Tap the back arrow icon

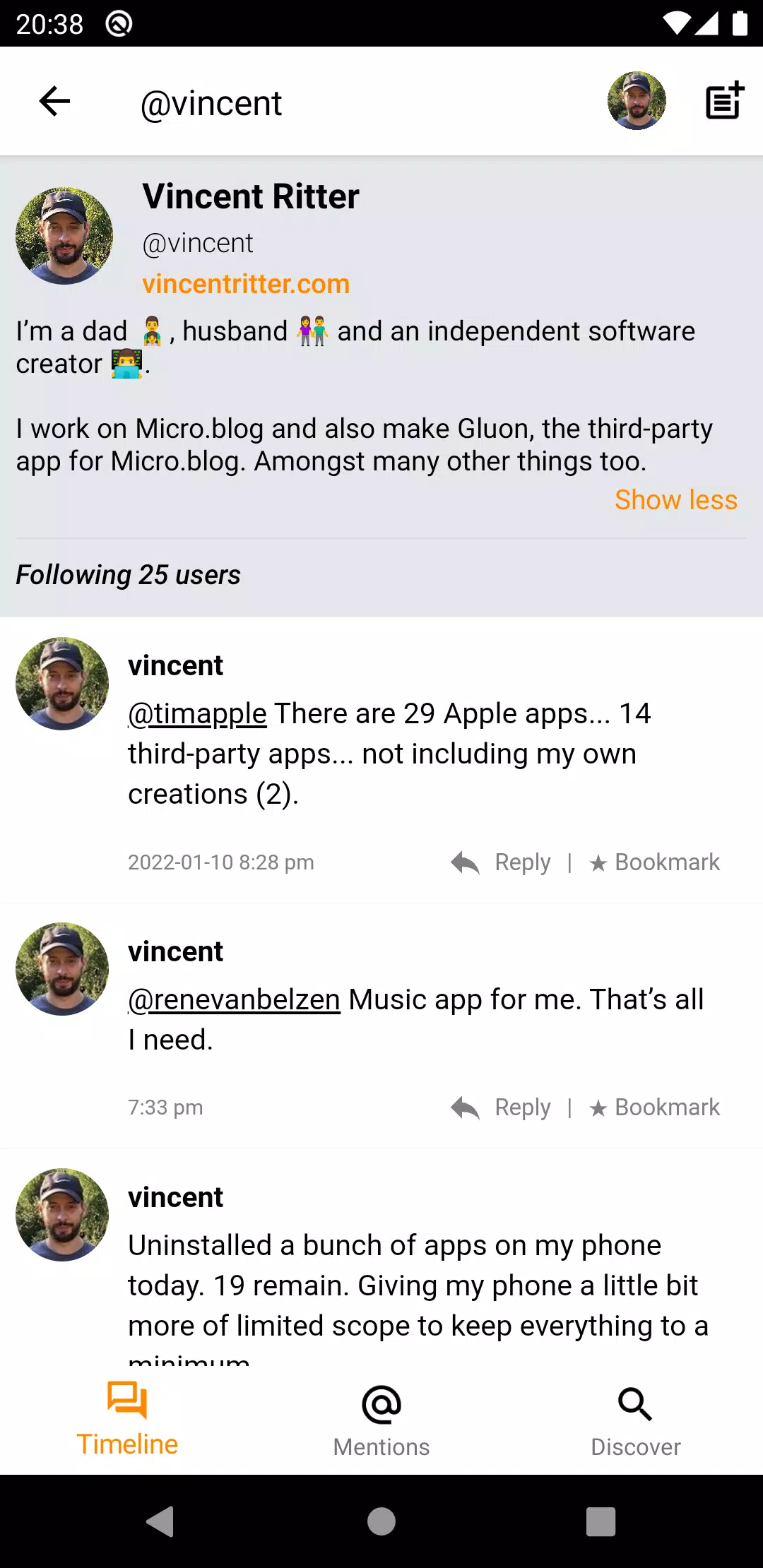(x=54, y=101)
